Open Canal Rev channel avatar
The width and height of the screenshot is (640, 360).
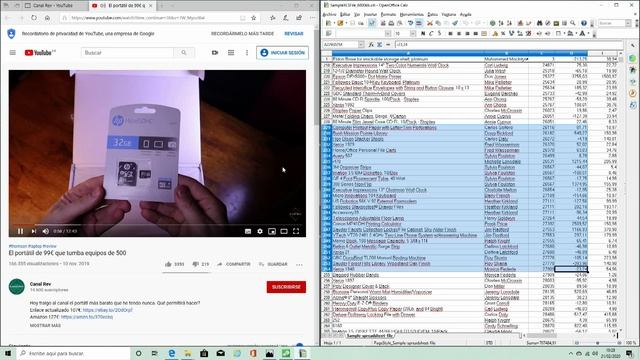click(x=17, y=287)
